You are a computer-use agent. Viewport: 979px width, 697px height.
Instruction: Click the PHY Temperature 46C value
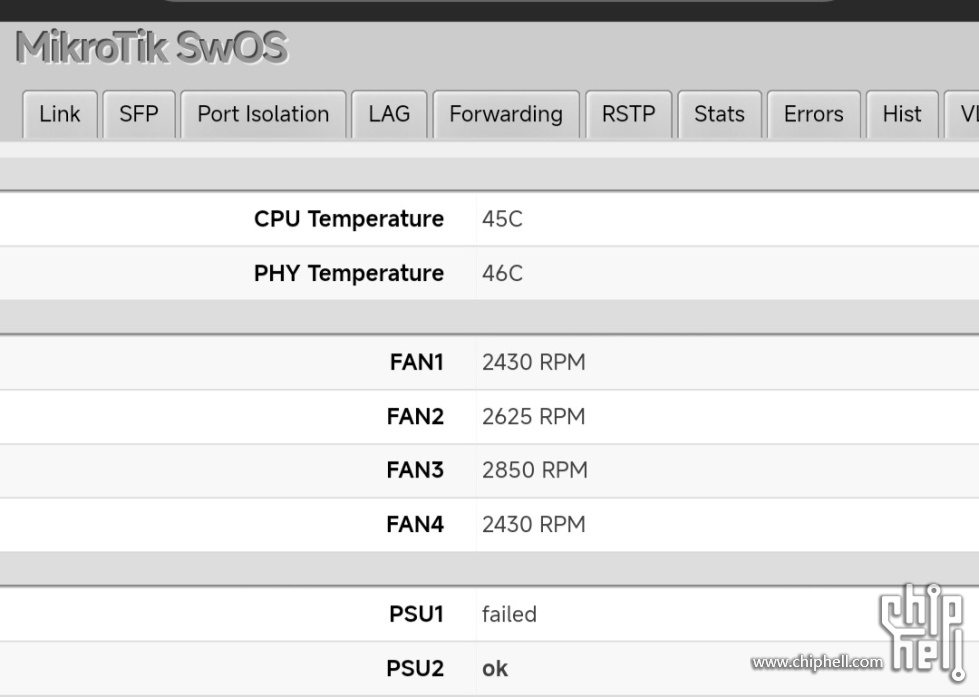(502, 274)
